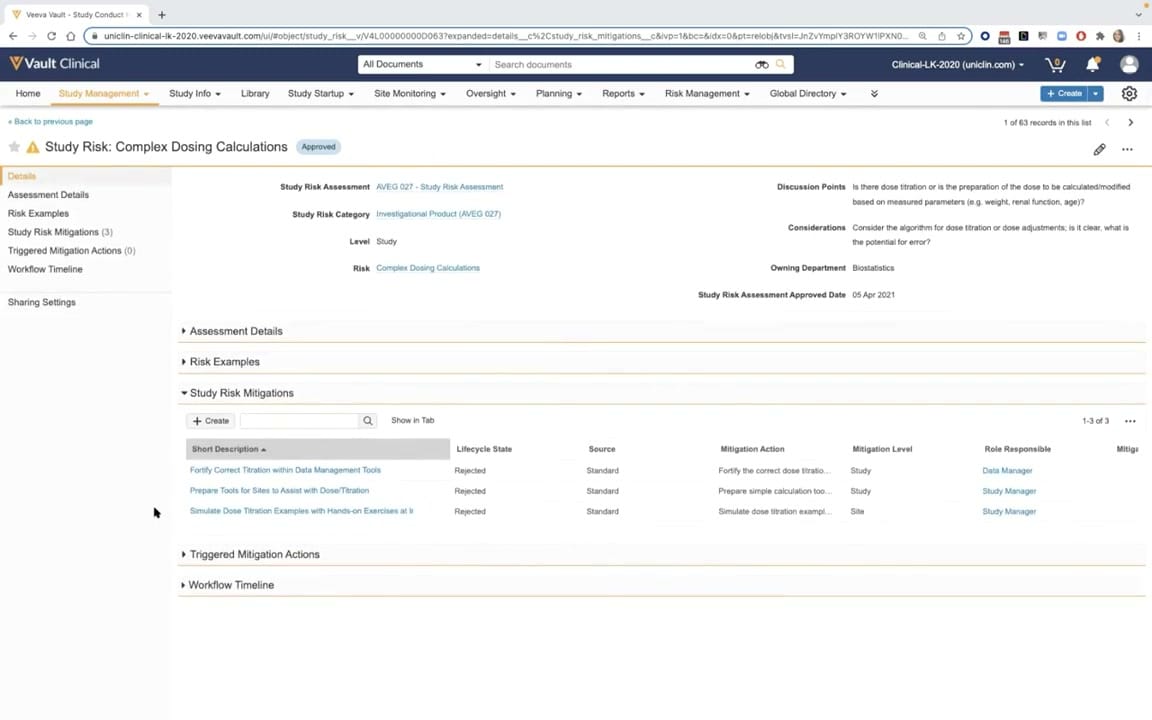1152x720 pixels.
Task: Click the binoculars advanced search icon
Action: pos(761,65)
